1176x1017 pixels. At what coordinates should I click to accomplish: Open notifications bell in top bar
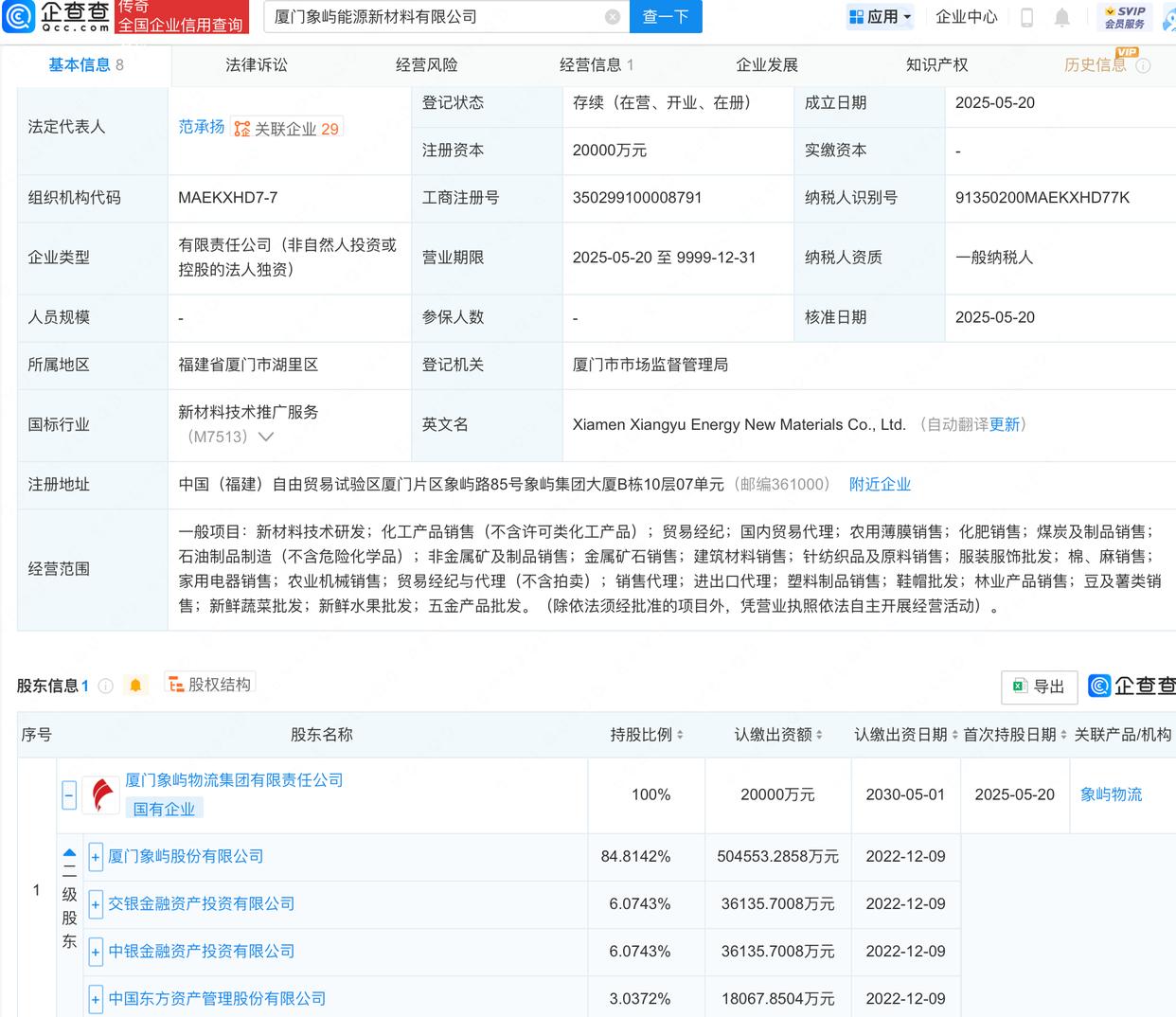(1062, 17)
